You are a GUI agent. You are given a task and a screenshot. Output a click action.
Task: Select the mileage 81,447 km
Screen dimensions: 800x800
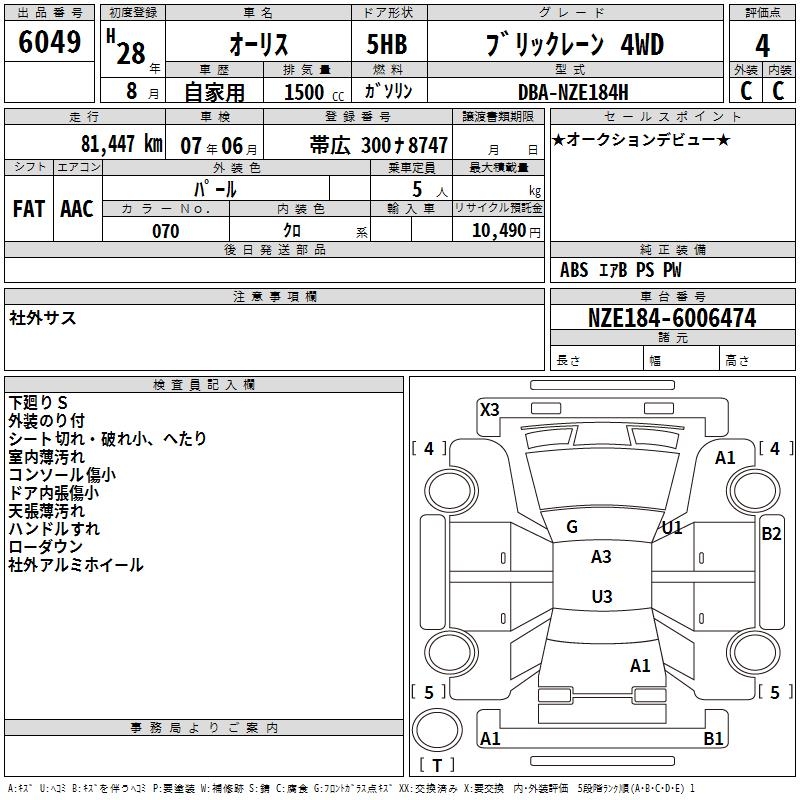tap(121, 143)
